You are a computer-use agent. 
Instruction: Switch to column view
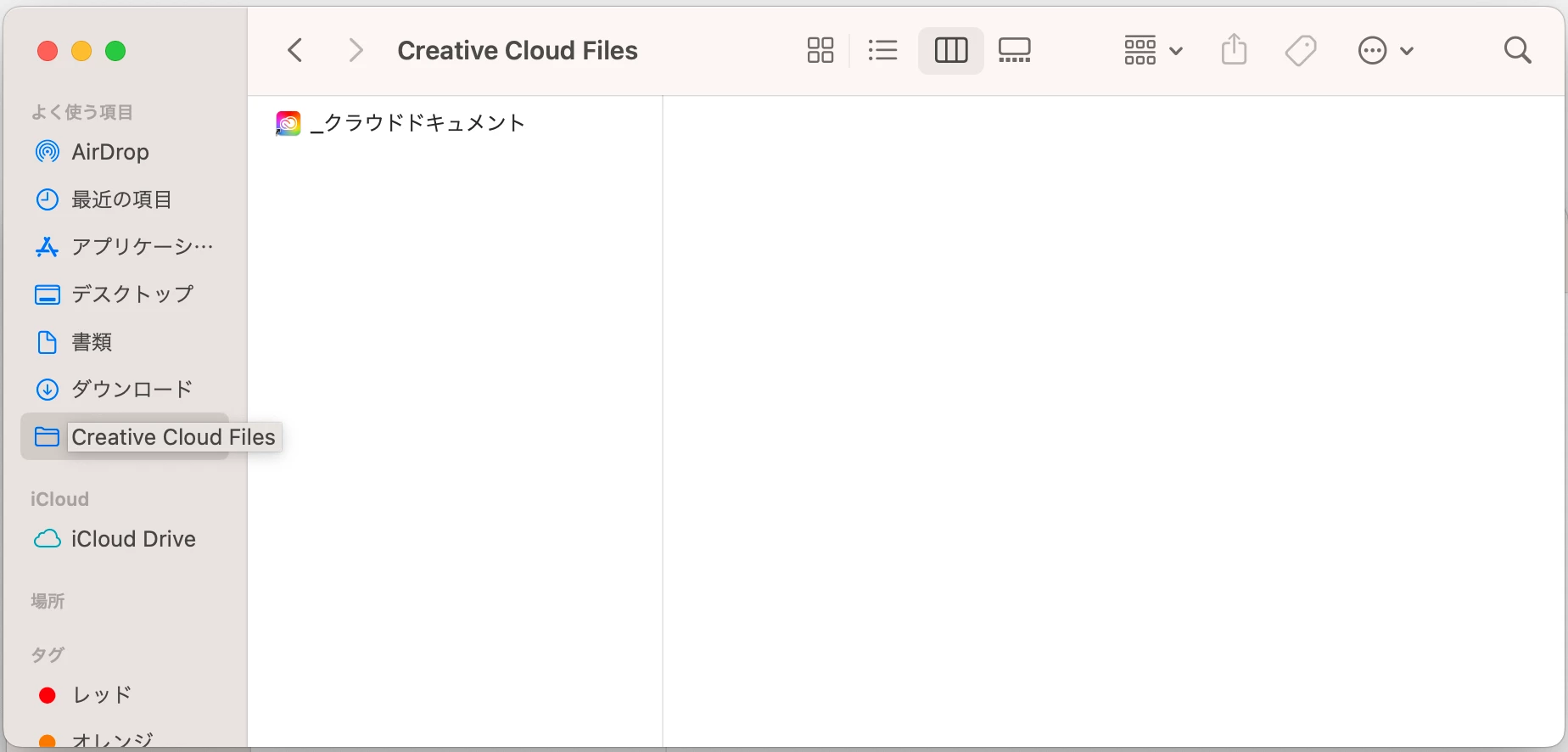click(x=951, y=51)
